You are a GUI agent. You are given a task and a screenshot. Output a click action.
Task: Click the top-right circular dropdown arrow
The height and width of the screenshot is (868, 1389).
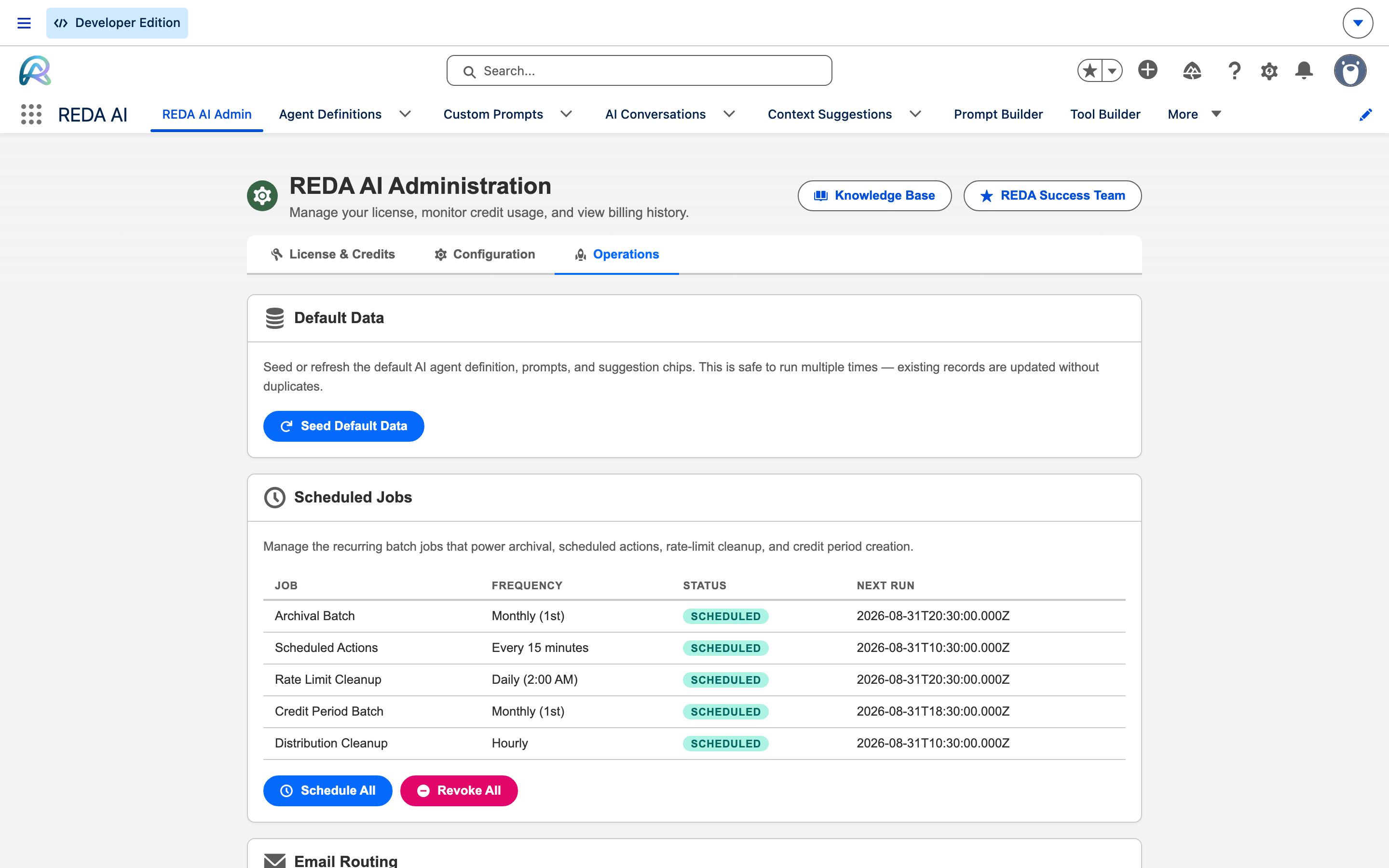coord(1358,23)
